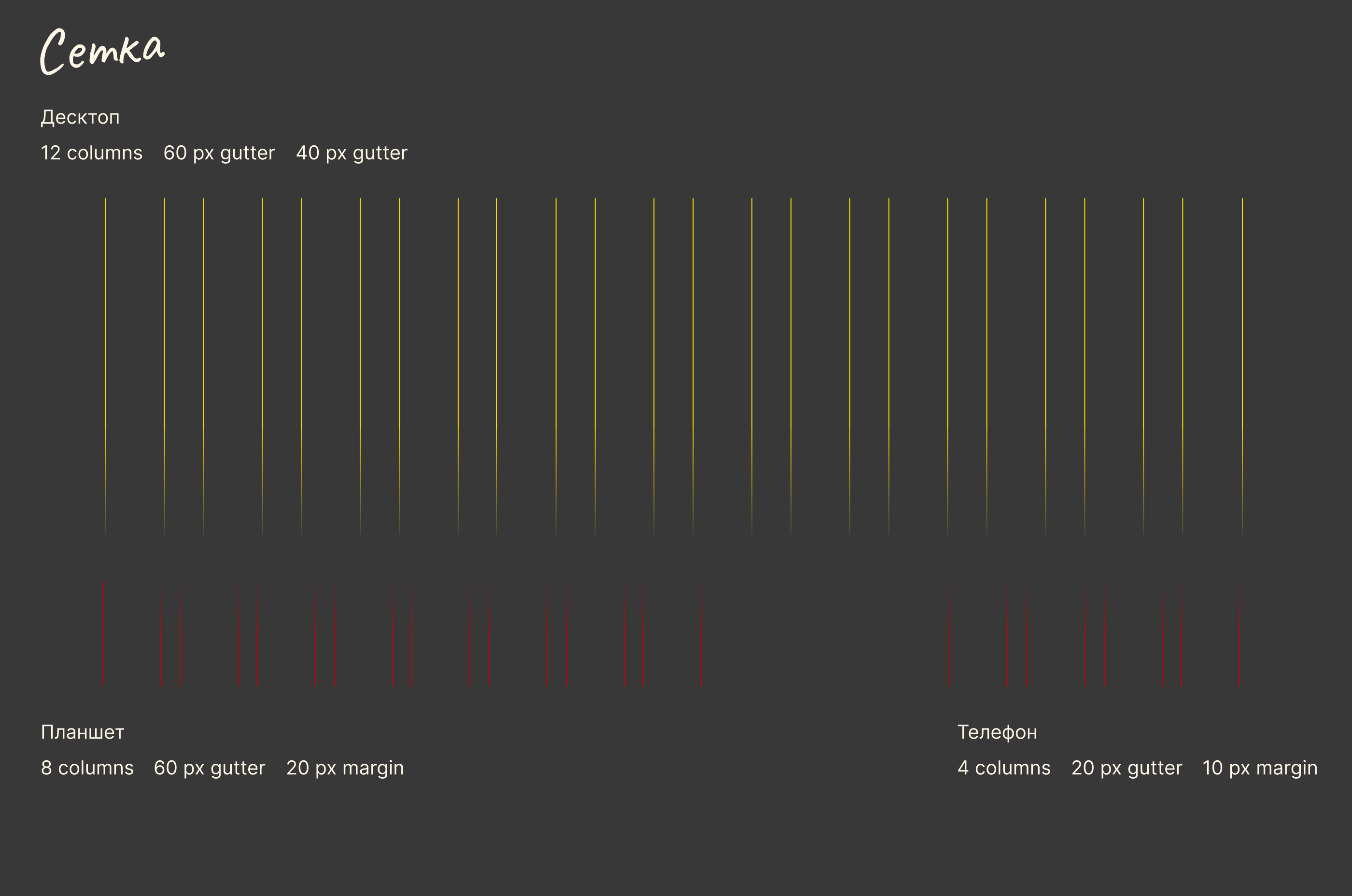
Task: Click the "8 columns" label
Action: (x=87, y=768)
